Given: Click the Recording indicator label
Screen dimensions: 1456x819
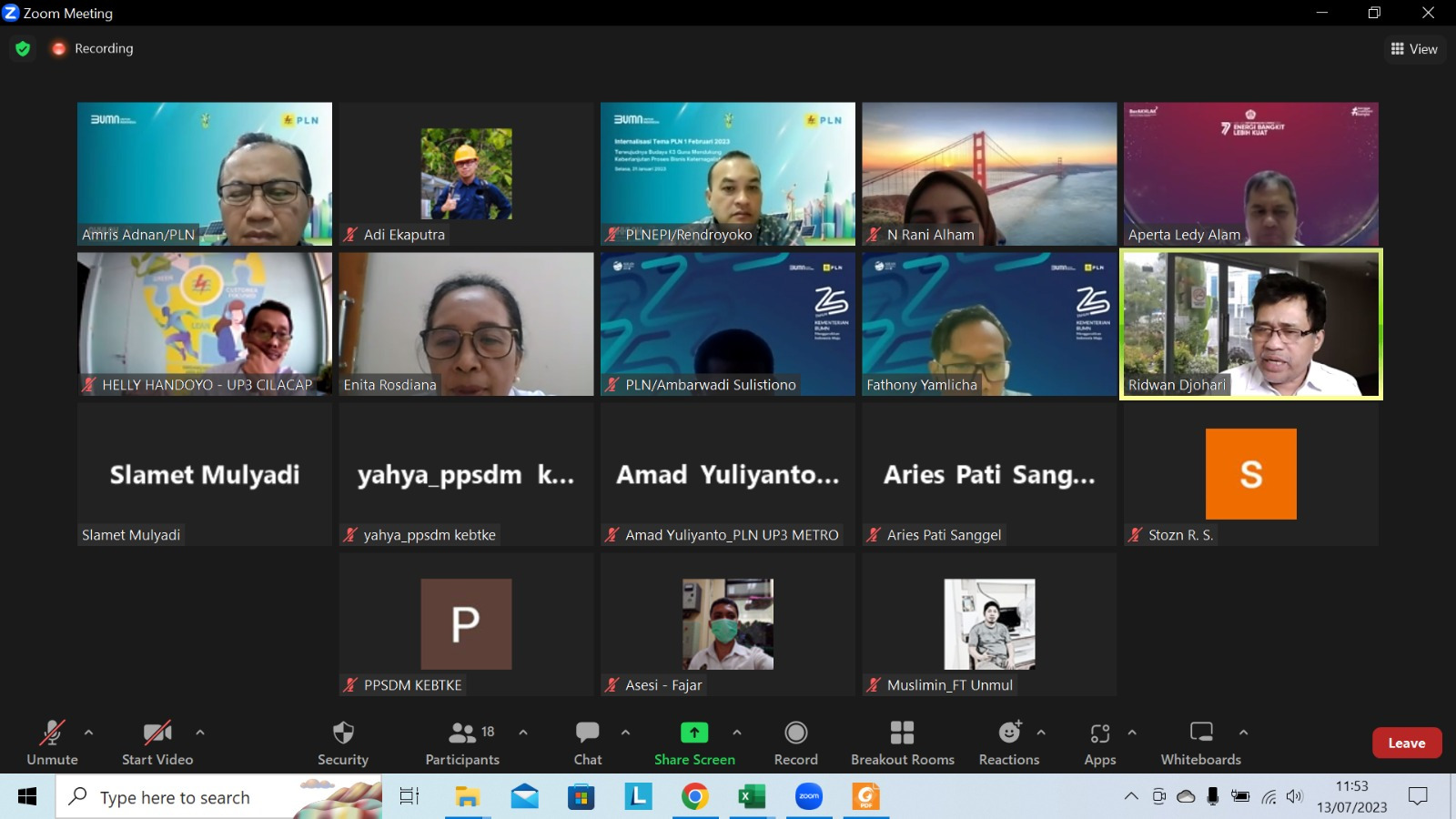Looking at the screenshot, I should click(103, 48).
